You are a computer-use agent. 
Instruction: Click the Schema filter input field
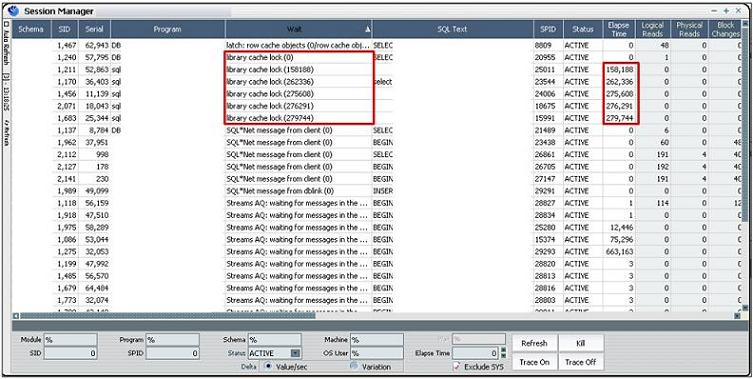274,340
